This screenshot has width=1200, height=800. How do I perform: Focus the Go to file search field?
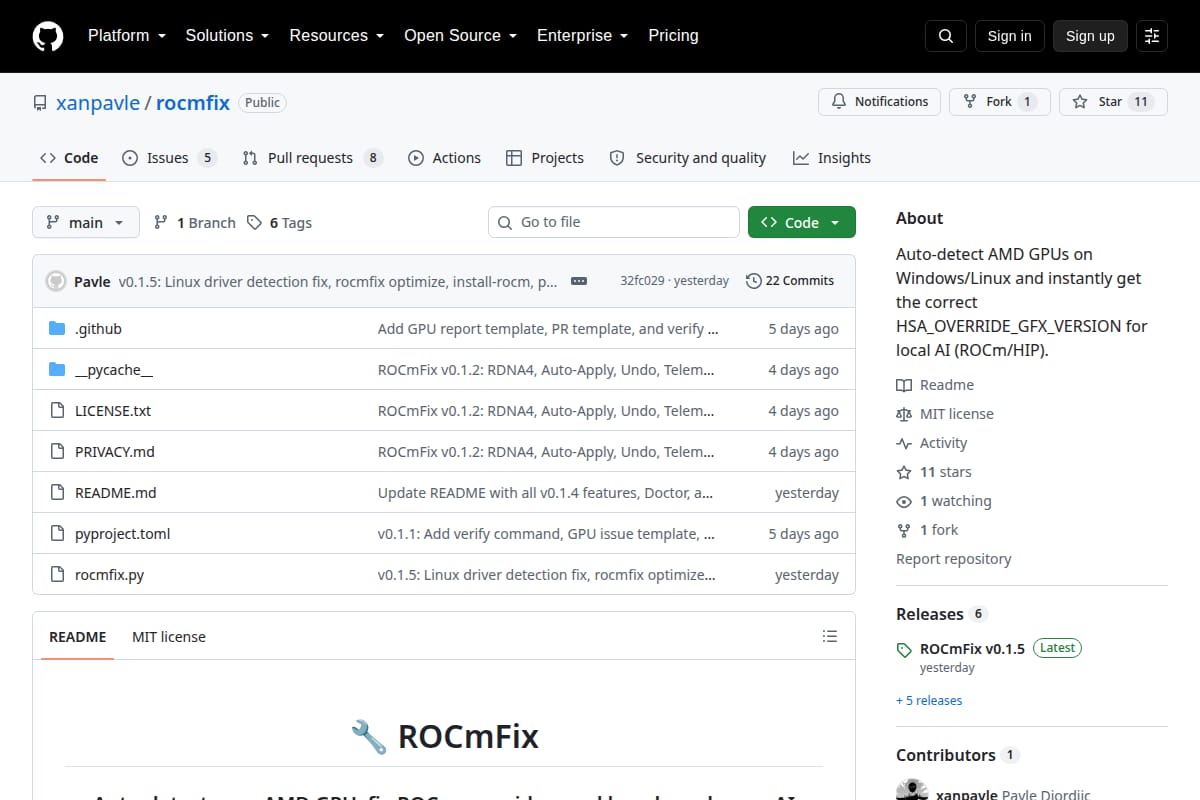point(614,222)
